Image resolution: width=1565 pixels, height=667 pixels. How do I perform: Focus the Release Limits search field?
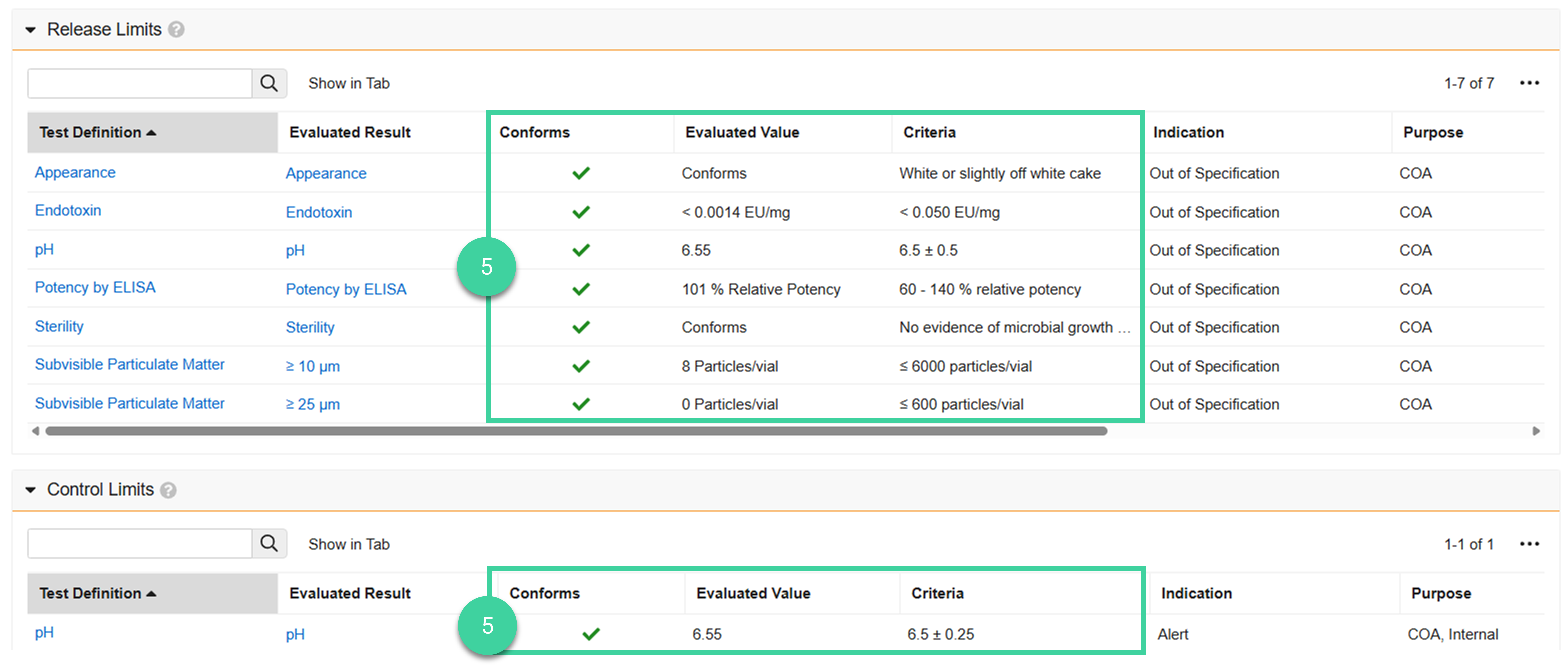(139, 84)
